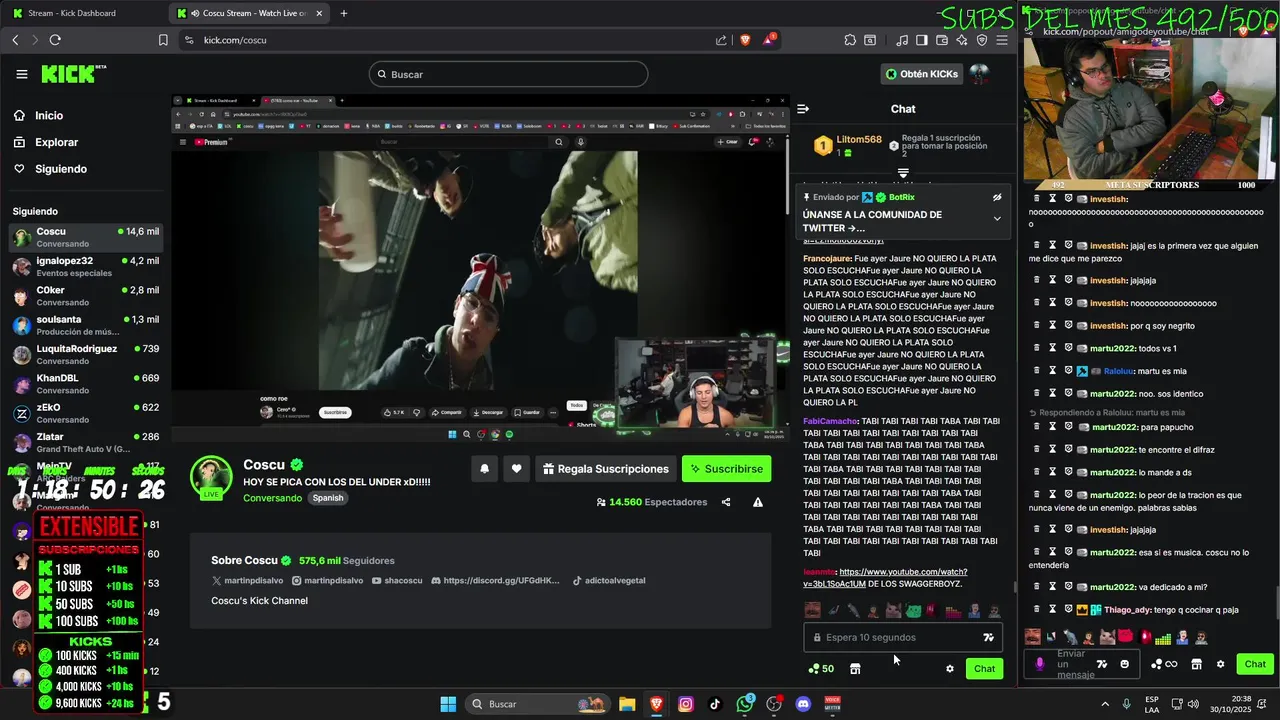This screenshot has height=720, width=1280.
Task: Click the 50 KICKs balance button
Action: (x=821, y=669)
